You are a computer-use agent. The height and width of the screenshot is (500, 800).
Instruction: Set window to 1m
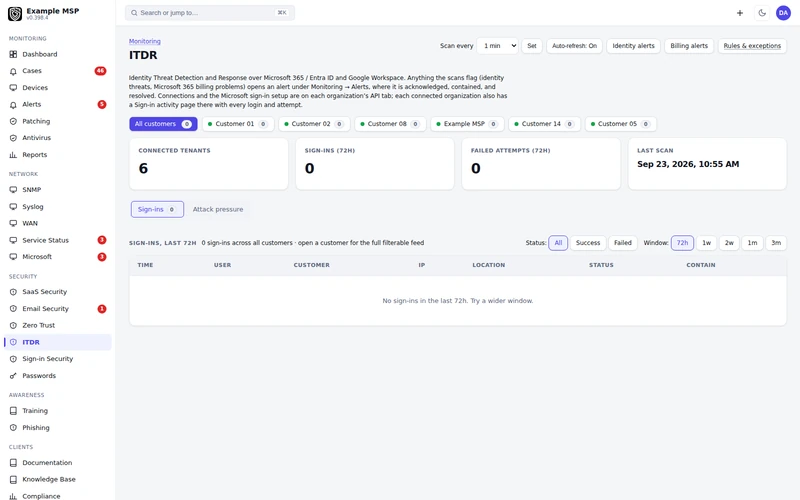(753, 243)
